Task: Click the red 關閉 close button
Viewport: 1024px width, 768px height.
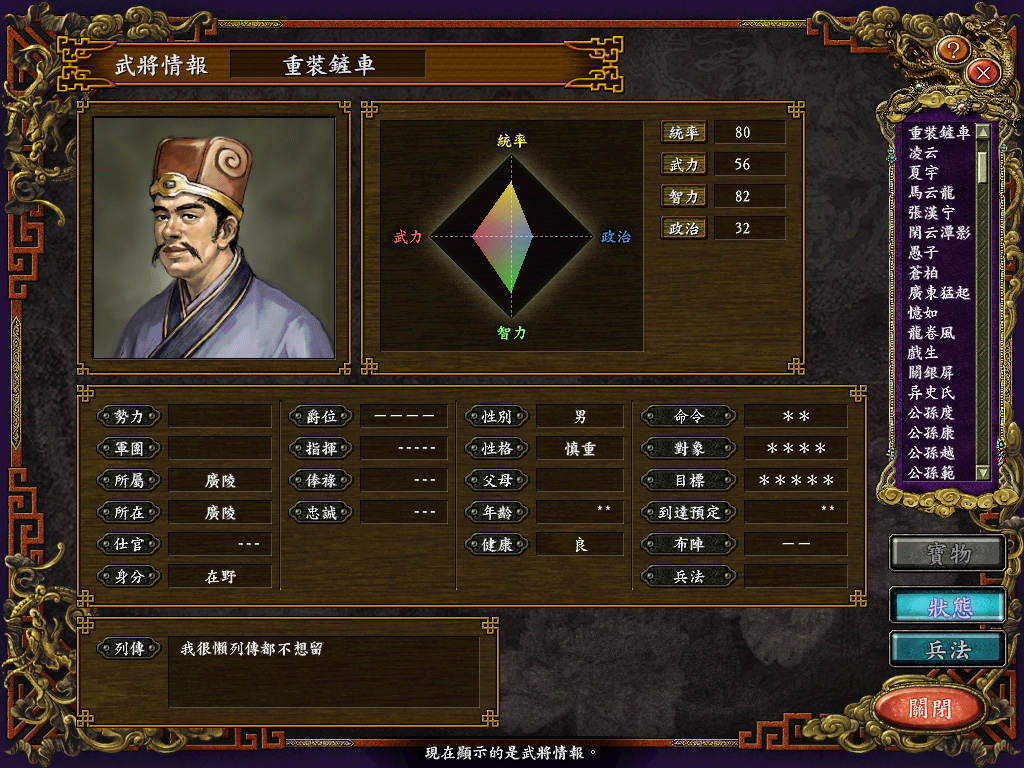Action: (931, 708)
